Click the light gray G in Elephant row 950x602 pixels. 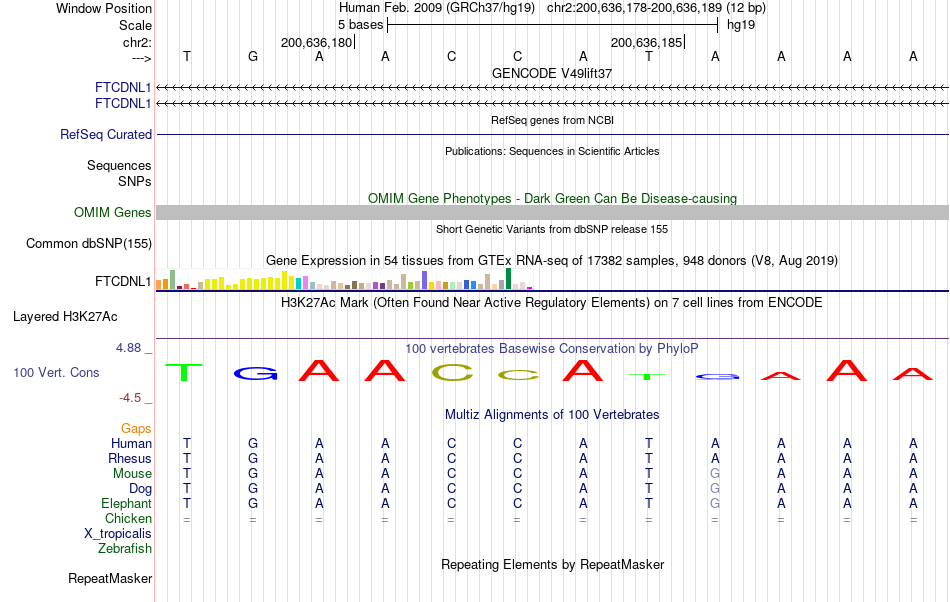715,503
